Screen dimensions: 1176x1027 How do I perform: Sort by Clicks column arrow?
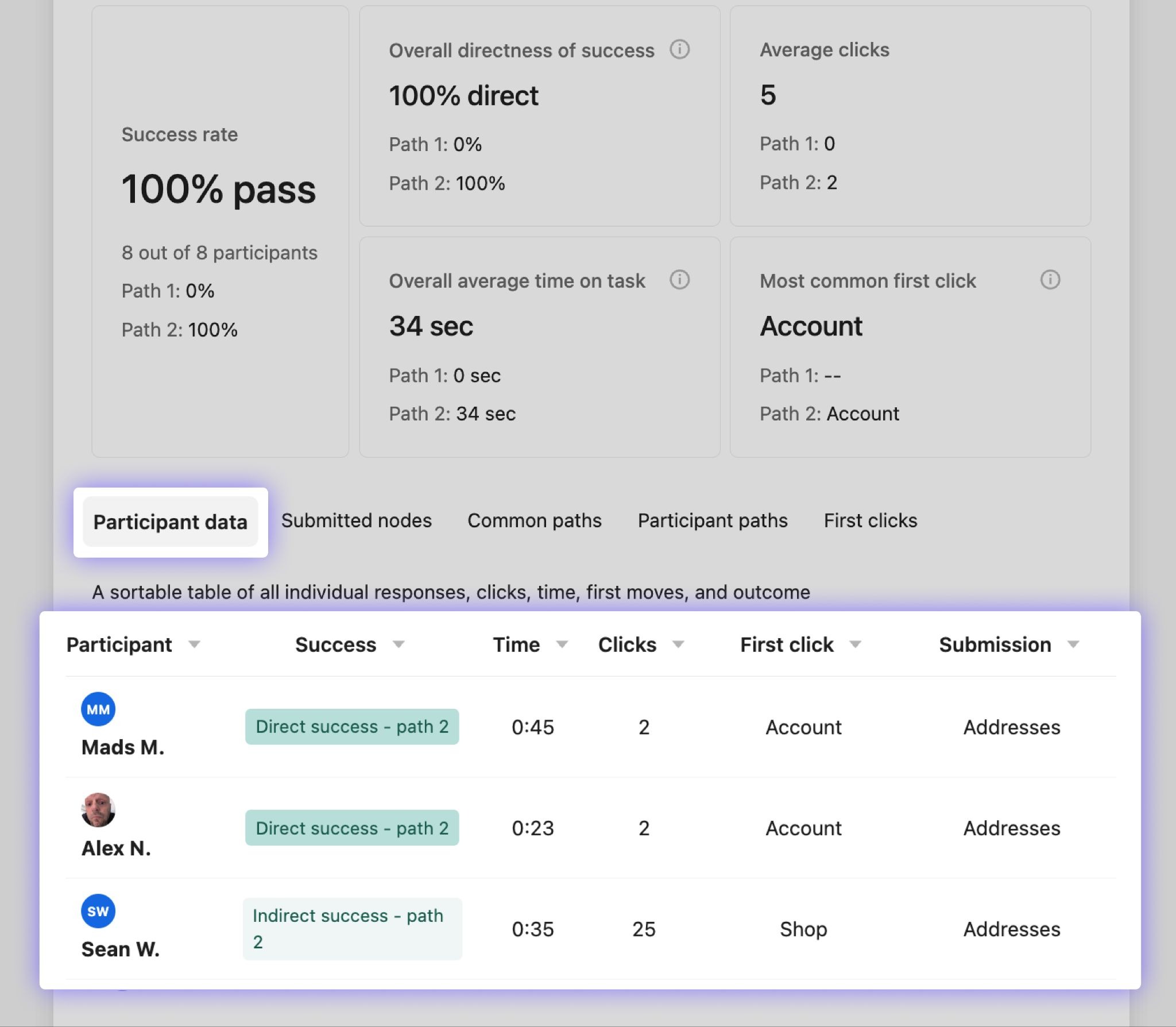(678, 644)
